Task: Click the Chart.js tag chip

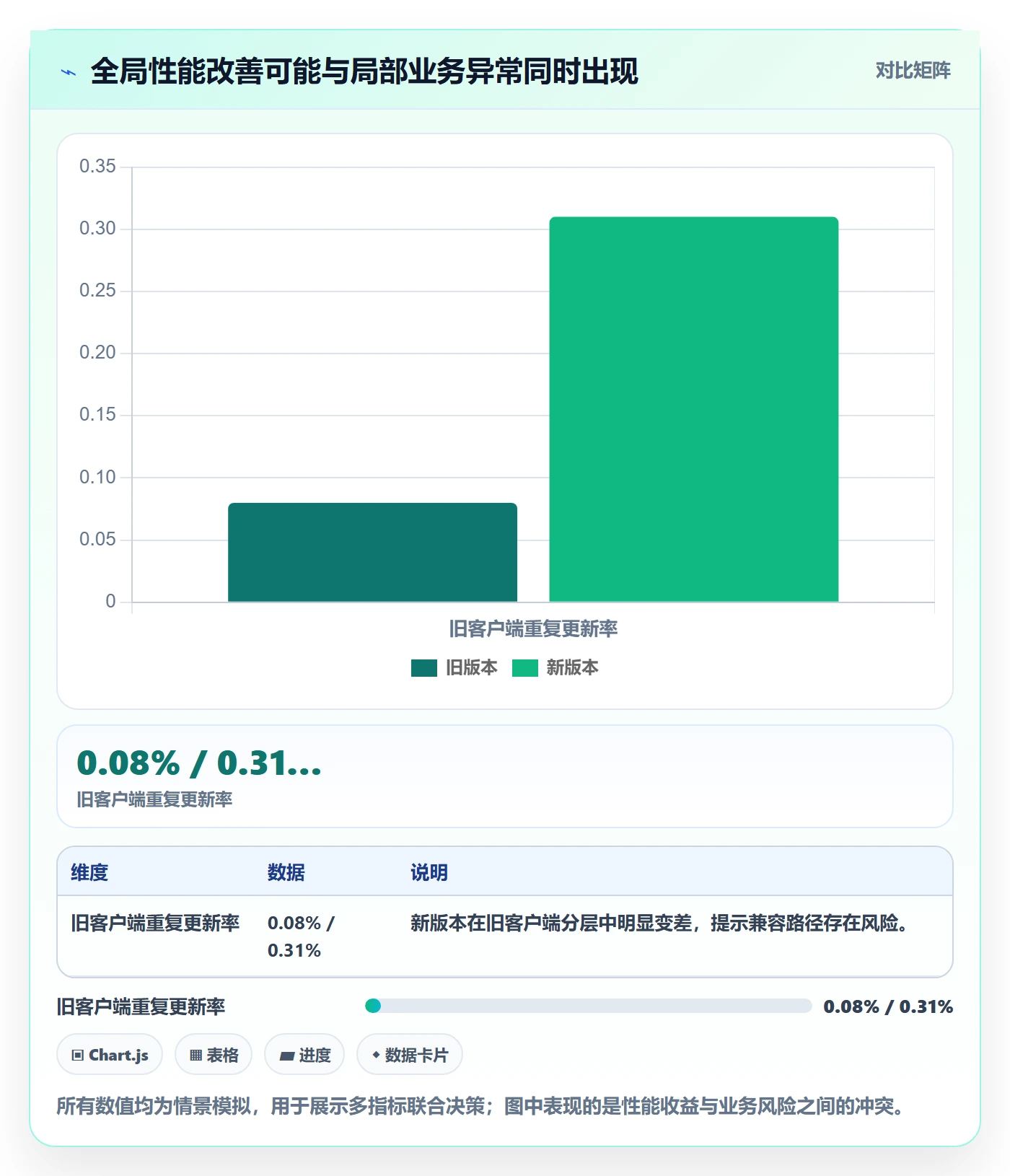Action: (110, 1055)
